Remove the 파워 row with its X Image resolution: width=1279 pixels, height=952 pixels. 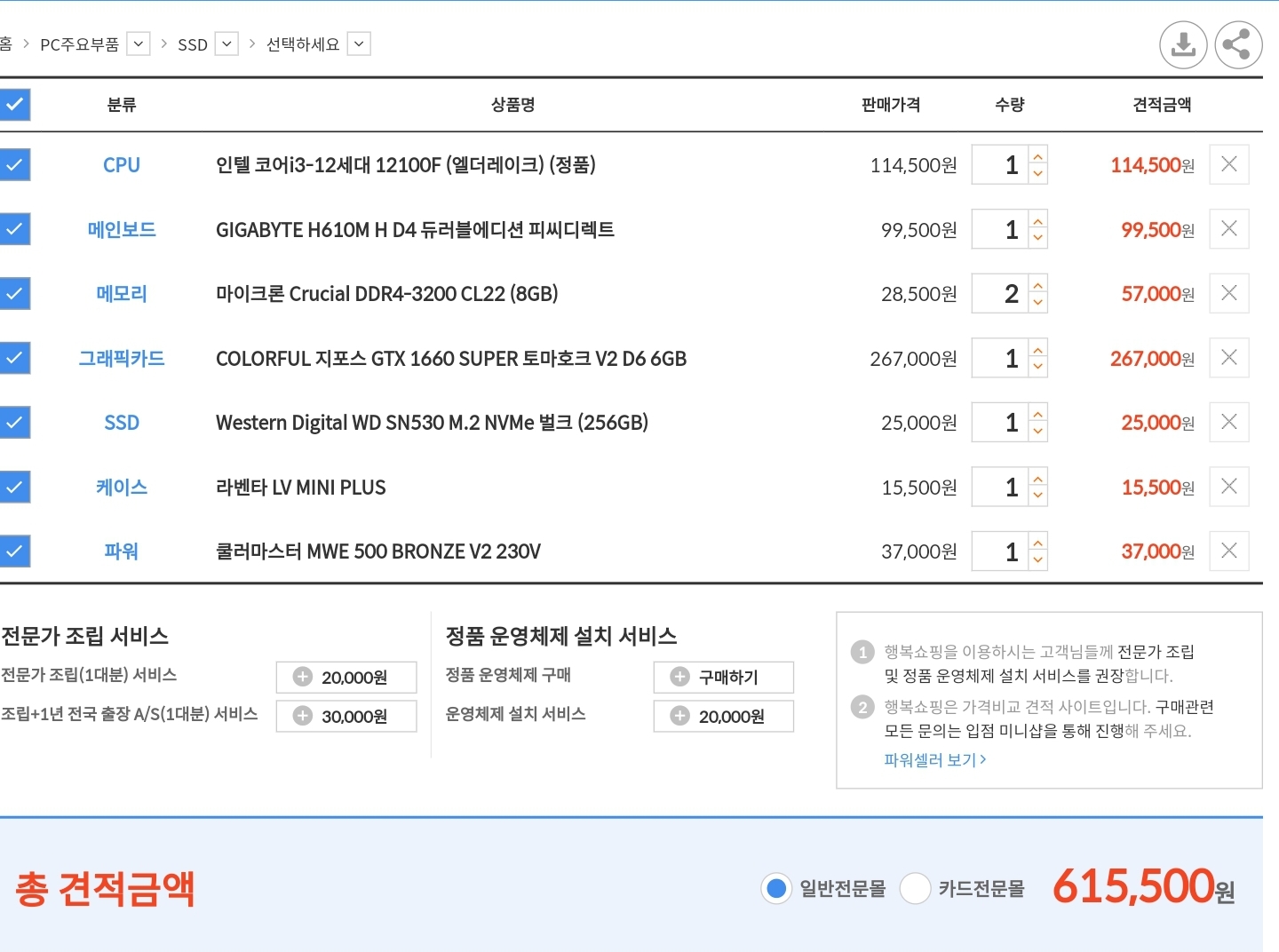pyautogui.click(x=1229, y=551)
